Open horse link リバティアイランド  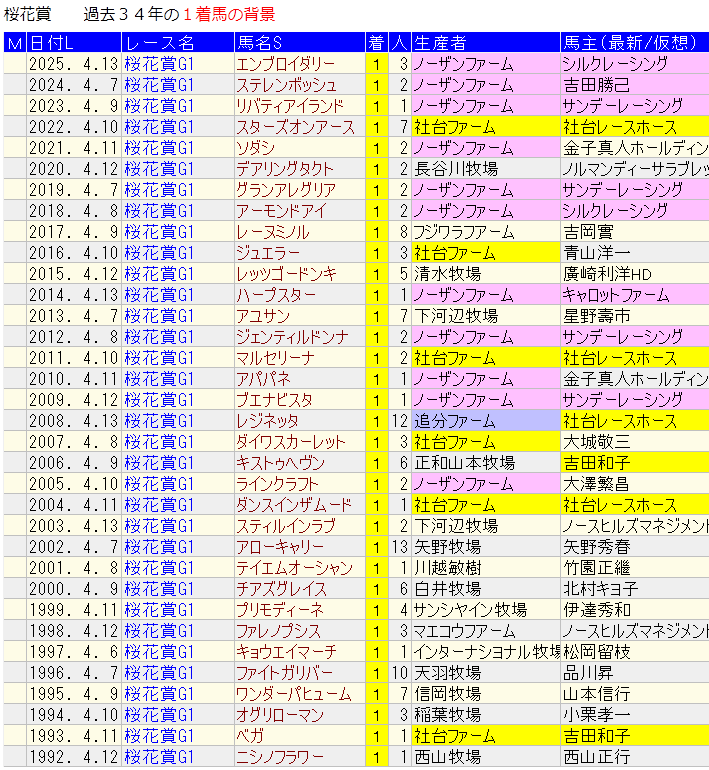pyautogui.click(x=290, y=106)
